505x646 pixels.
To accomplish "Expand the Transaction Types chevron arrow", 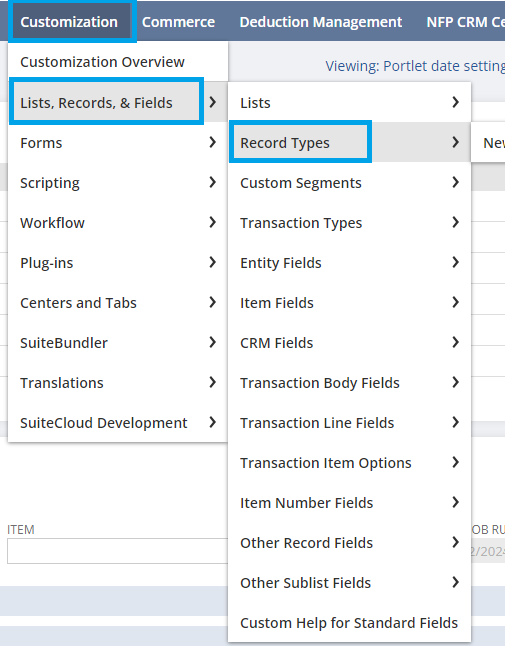I will pos(455,222).
